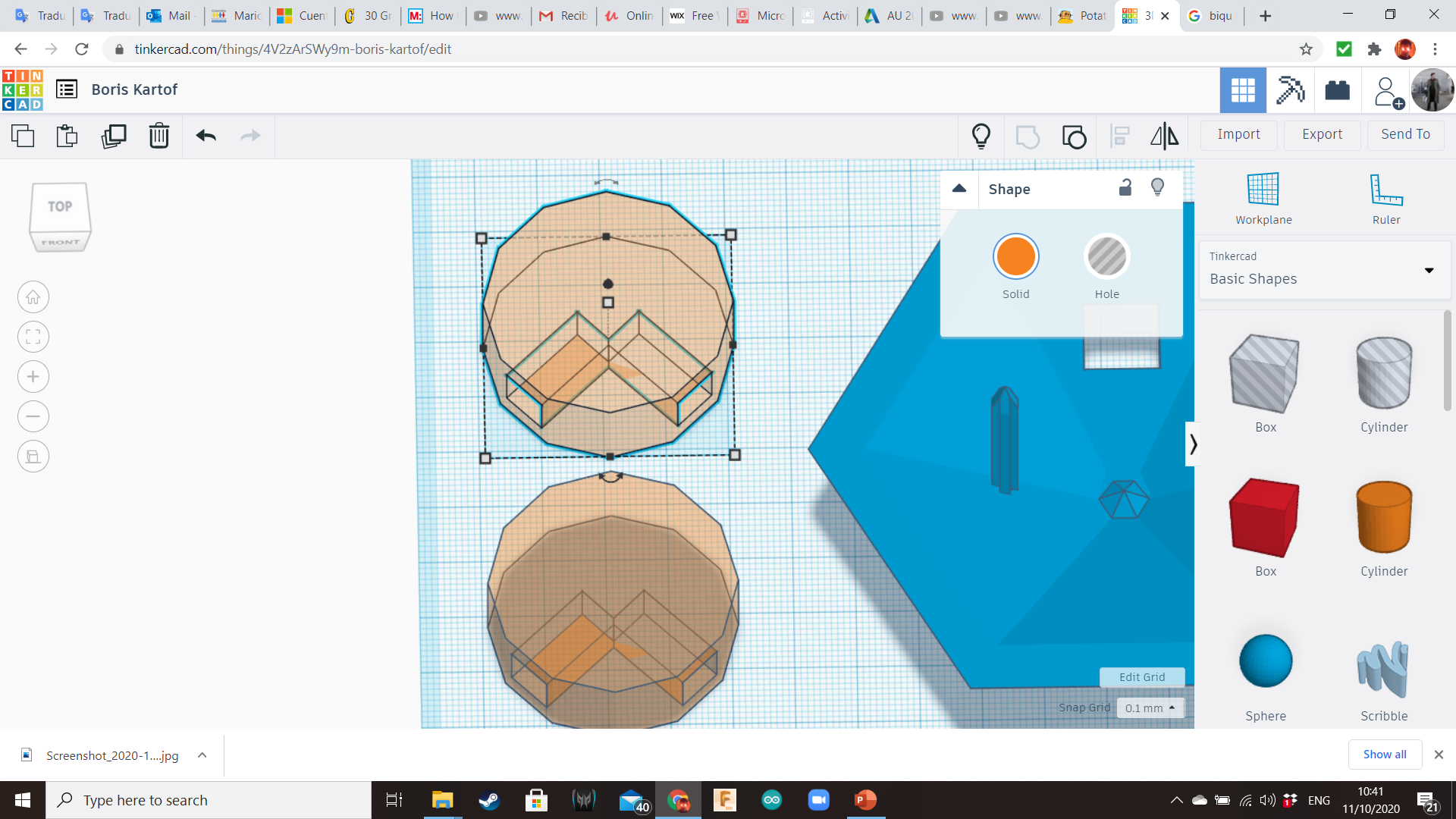Switch to the Hole shape option
The width and height of the screenshot is (1456, 819).
(x=1106, y=258)
